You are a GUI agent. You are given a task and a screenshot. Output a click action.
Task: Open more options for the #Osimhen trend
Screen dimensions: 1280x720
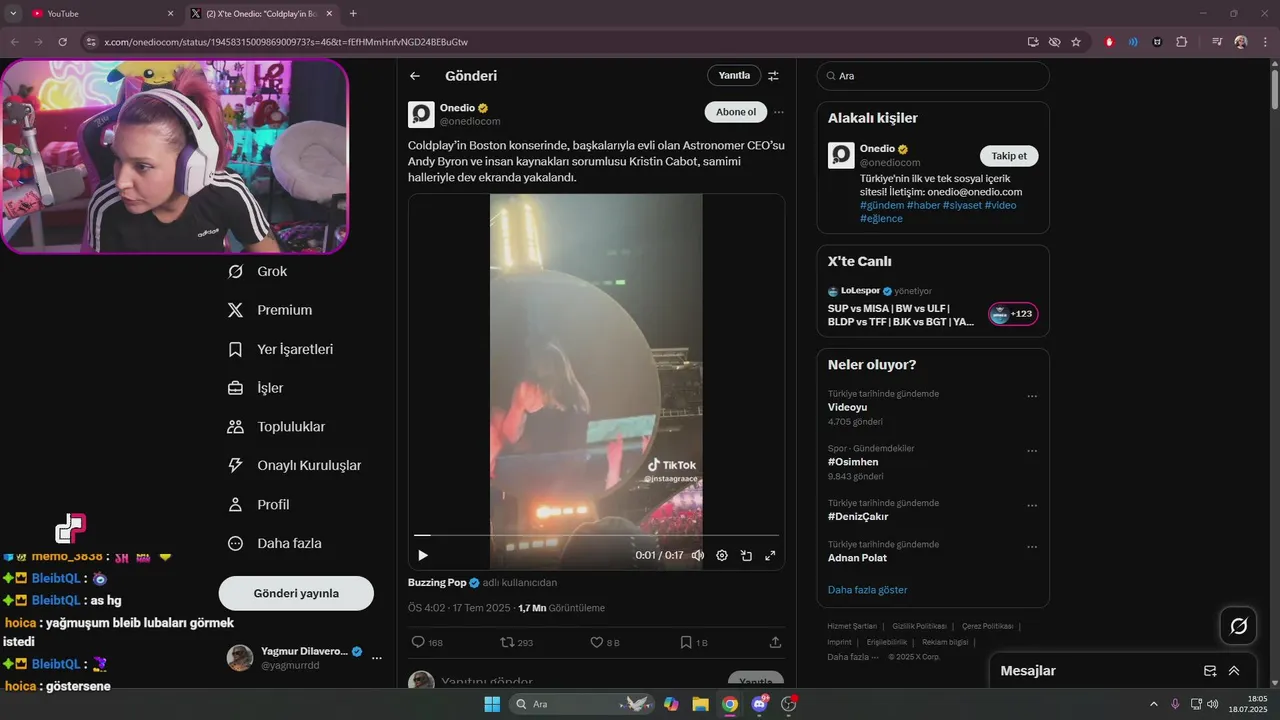click(x=1032, y=451)
